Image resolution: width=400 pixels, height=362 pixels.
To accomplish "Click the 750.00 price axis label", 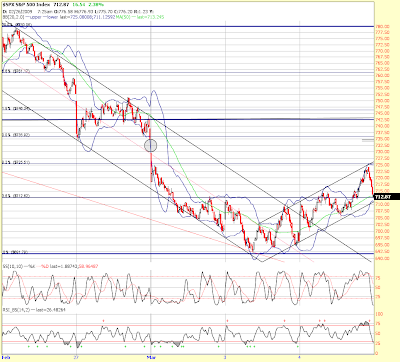I will point(383,101).
